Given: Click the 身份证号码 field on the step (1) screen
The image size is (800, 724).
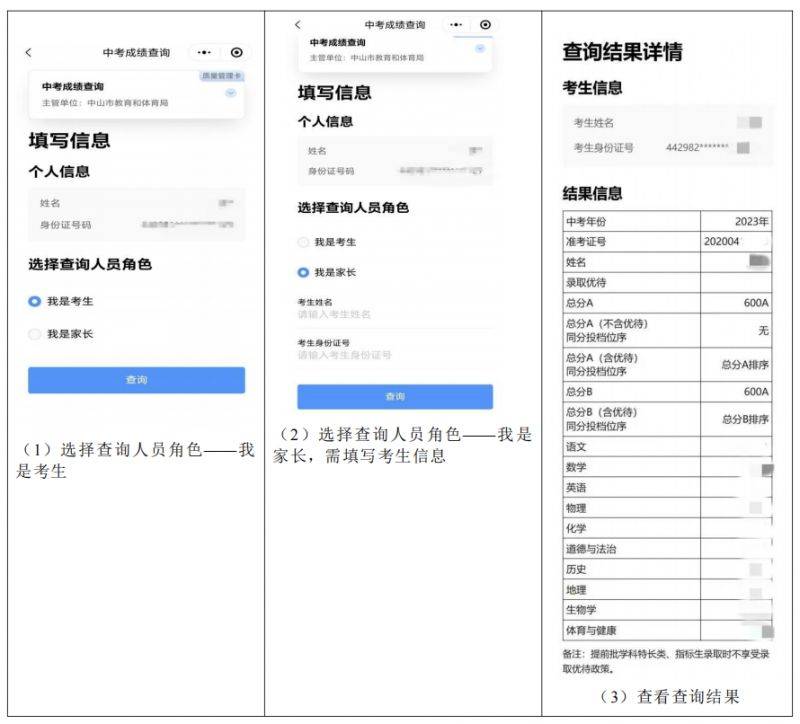Looking at the screenshot, I should click(x=136, y=225).
